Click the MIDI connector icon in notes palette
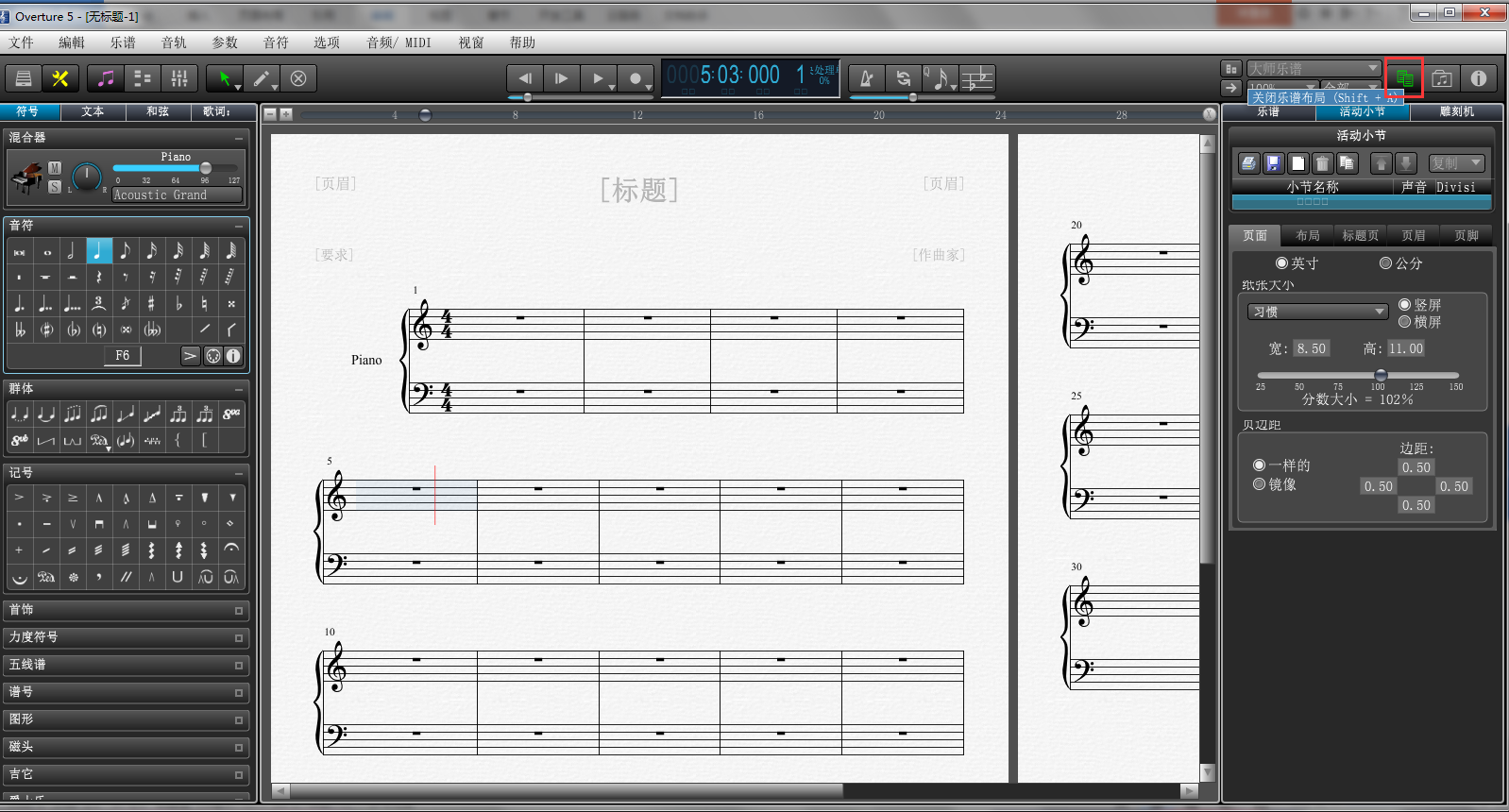The width and height of the screenshot is (1509, 812). pyautogui.click(x=213, y=356)
